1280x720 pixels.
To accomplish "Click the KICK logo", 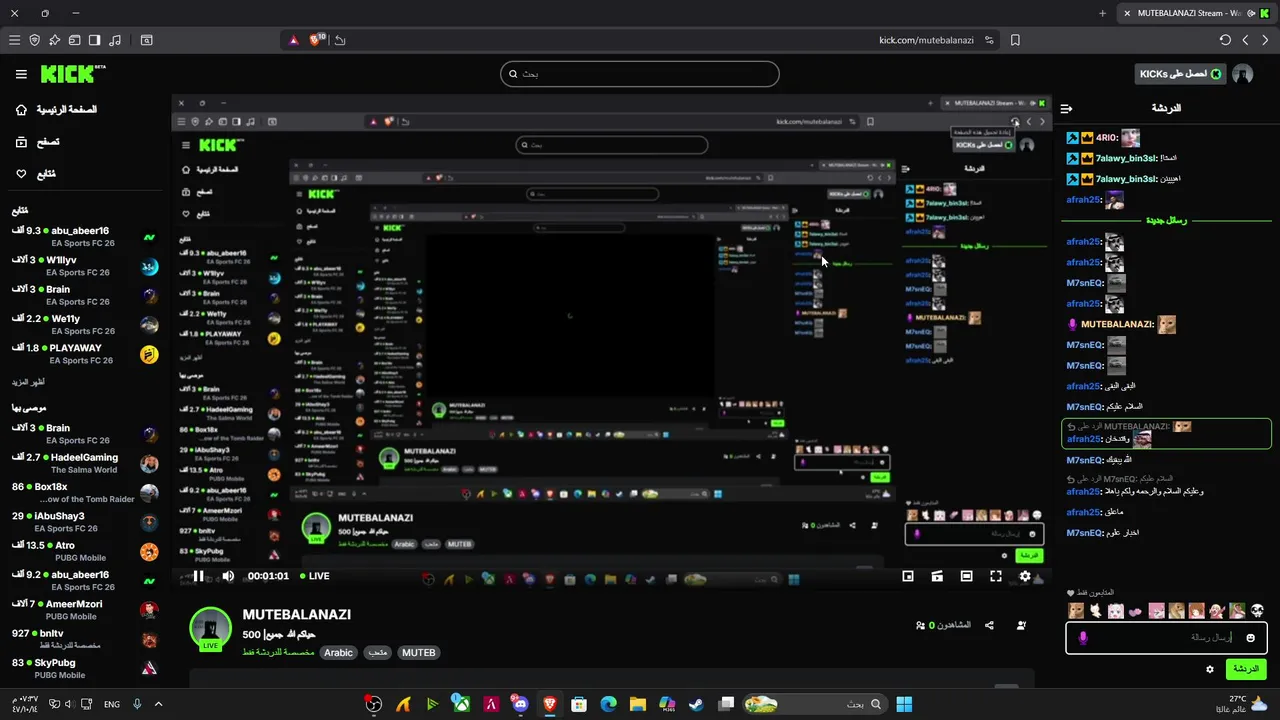I will (72, 74).
